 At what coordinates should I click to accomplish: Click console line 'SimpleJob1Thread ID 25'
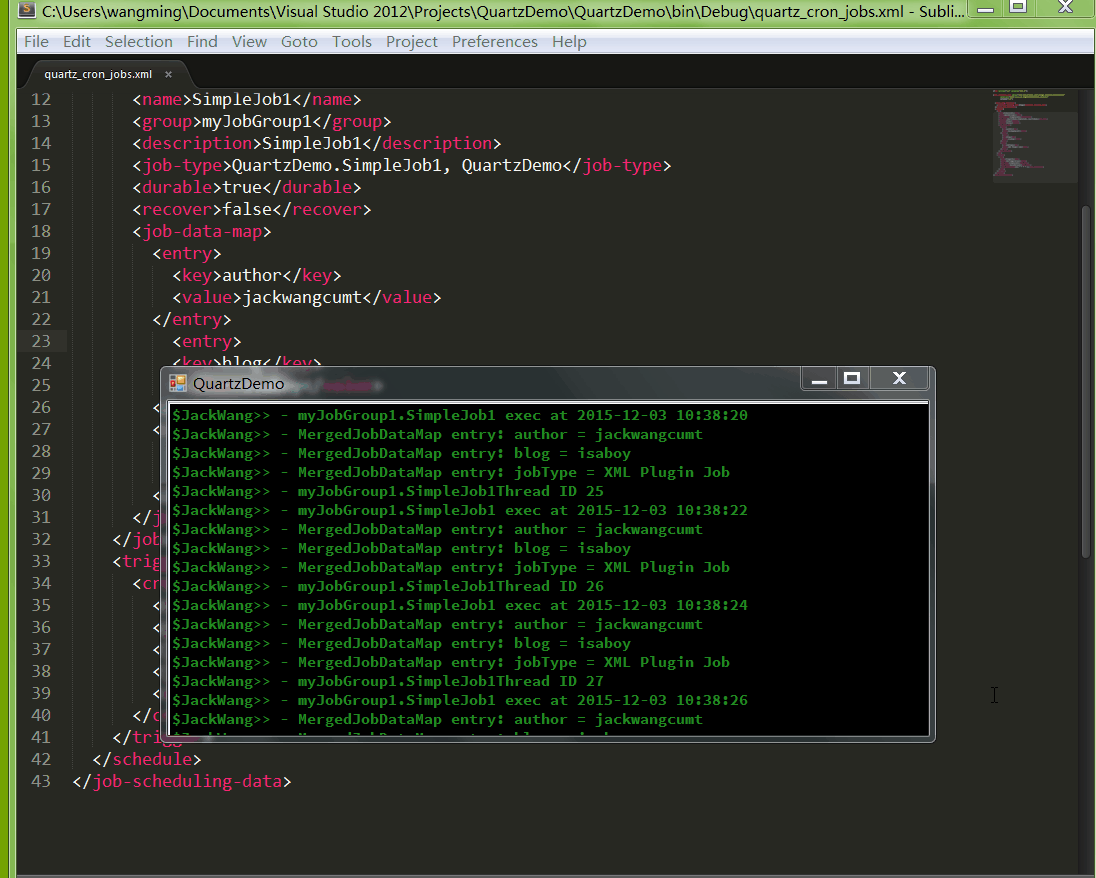[388, 491]
